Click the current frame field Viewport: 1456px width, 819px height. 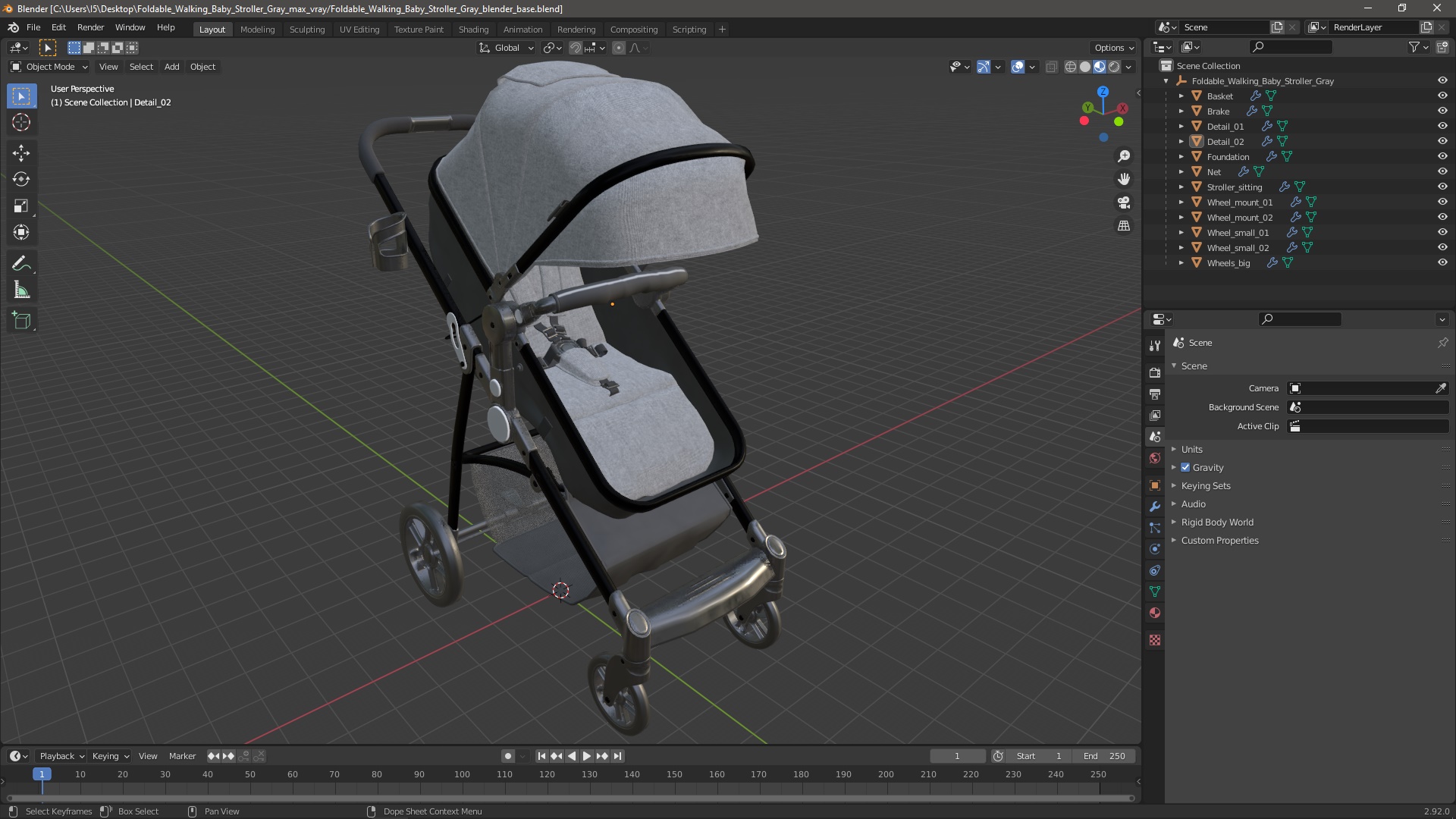coord(958,756)
